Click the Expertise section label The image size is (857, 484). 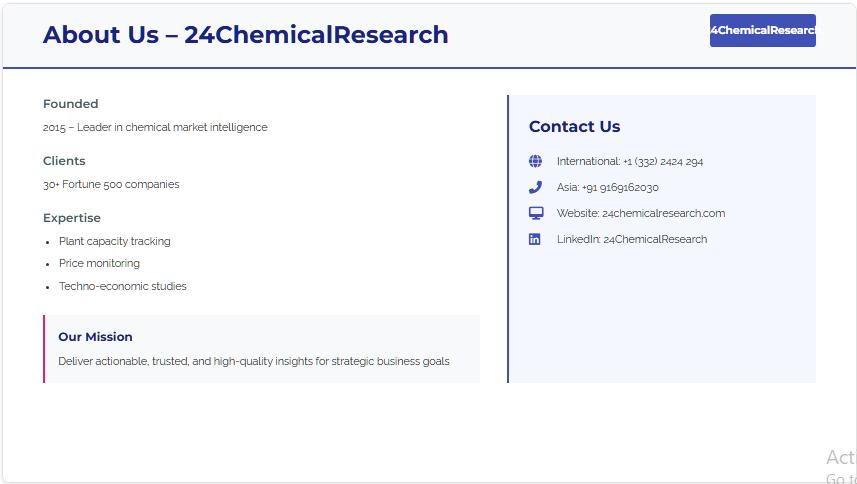click(x=72, y=218)
